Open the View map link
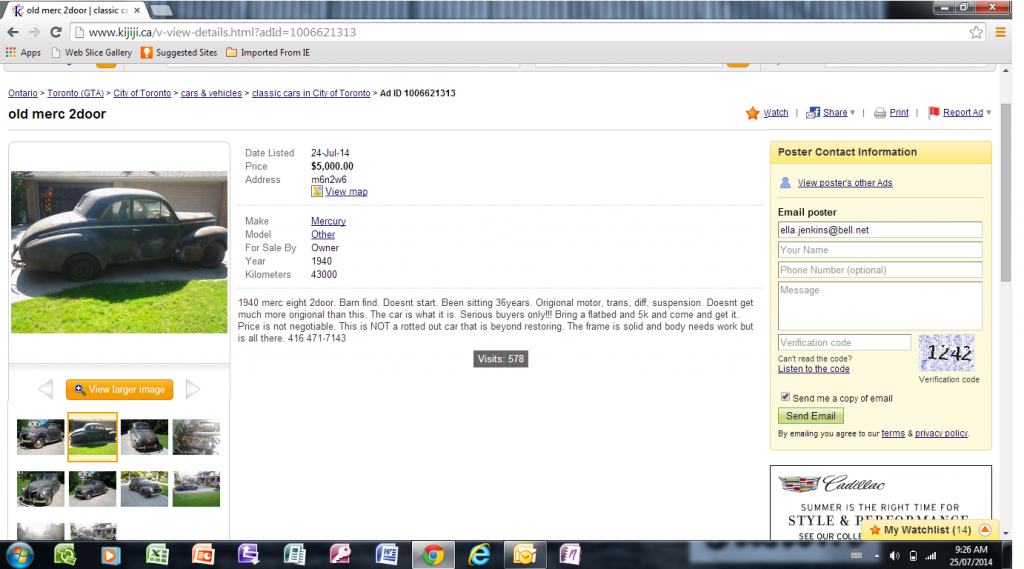Screen dimensions: 1024x569 click(346, 192)
